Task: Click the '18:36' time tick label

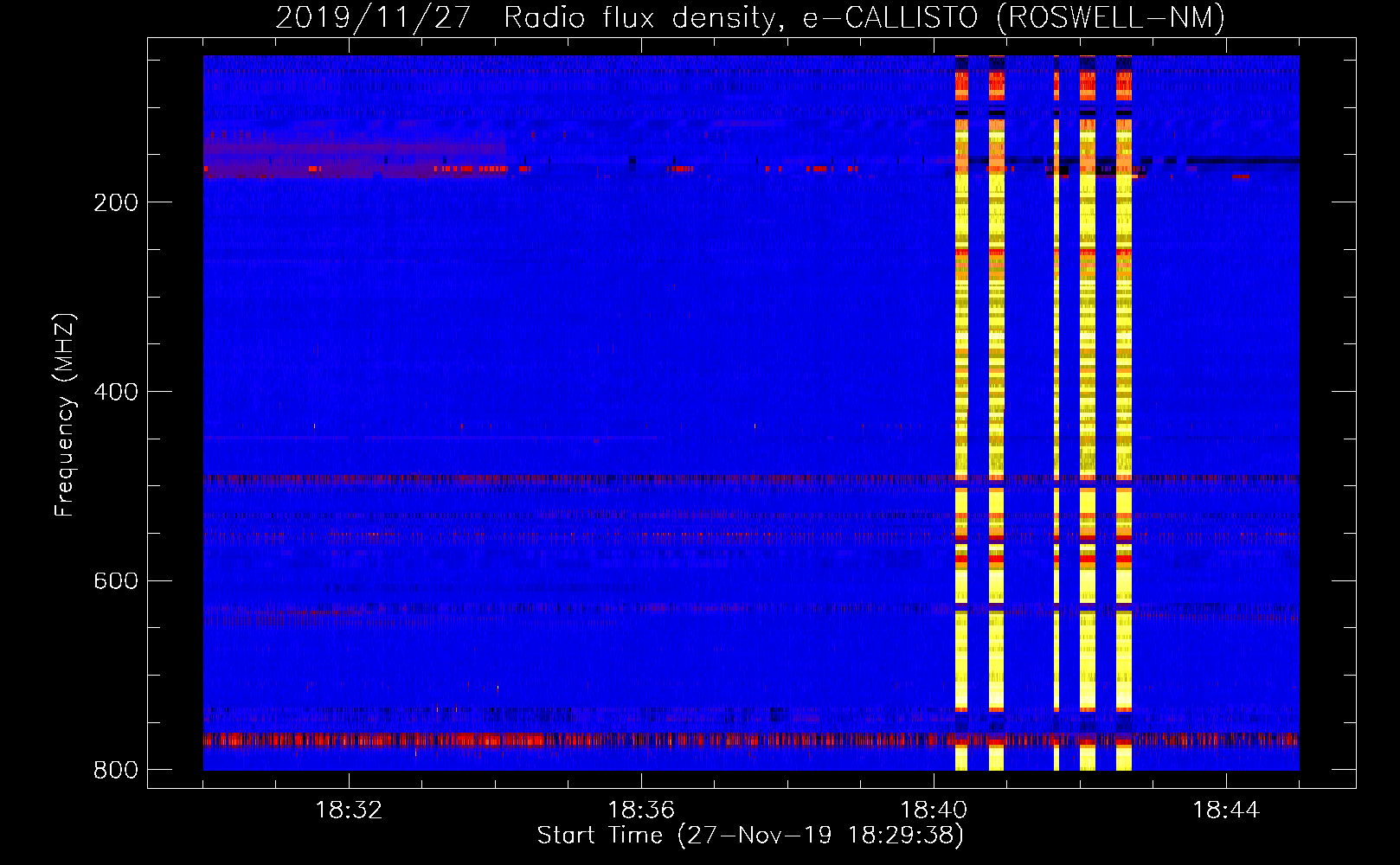Action: point(641,811)
